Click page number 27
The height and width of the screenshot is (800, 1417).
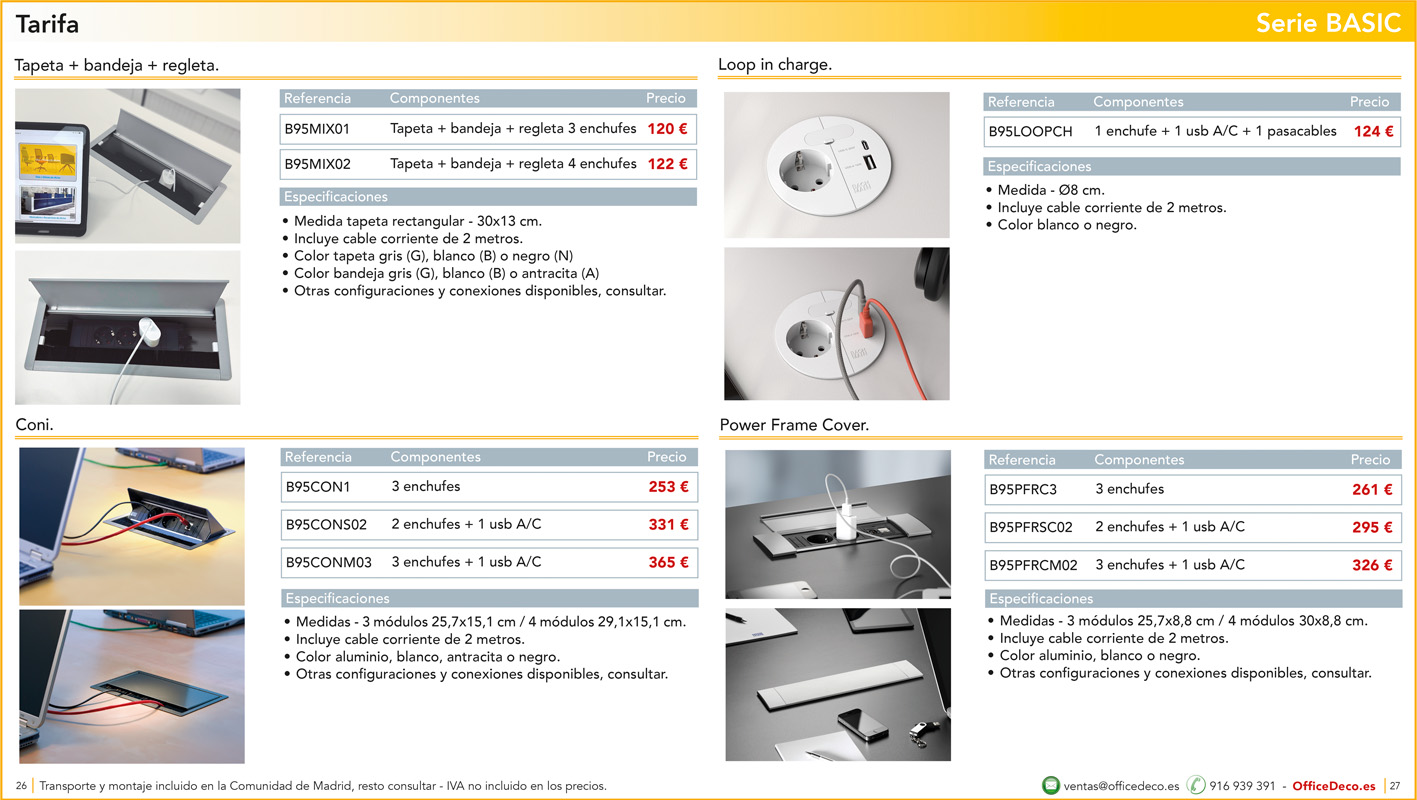(1395, 786)
